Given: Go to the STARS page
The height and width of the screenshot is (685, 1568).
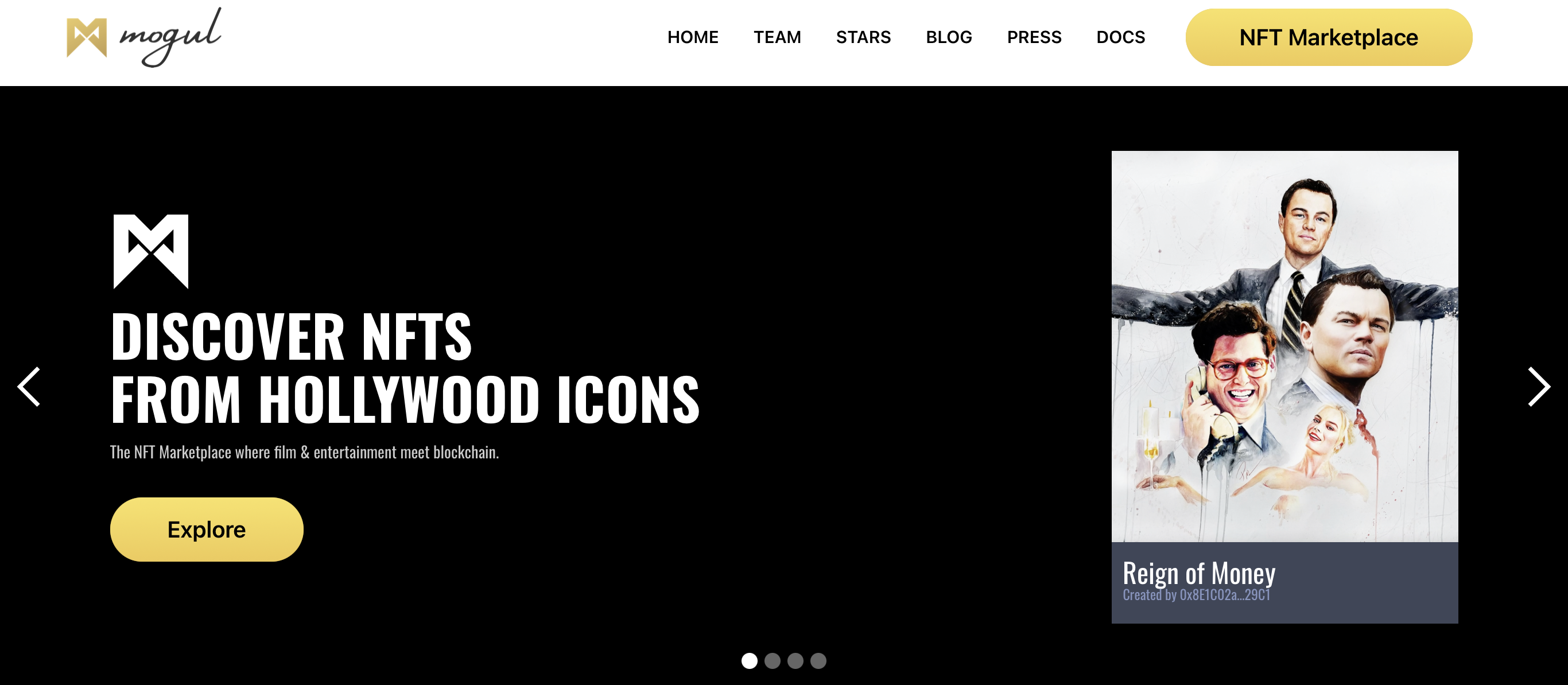Looking at the screenshot, I should click(x=863, y=37).
